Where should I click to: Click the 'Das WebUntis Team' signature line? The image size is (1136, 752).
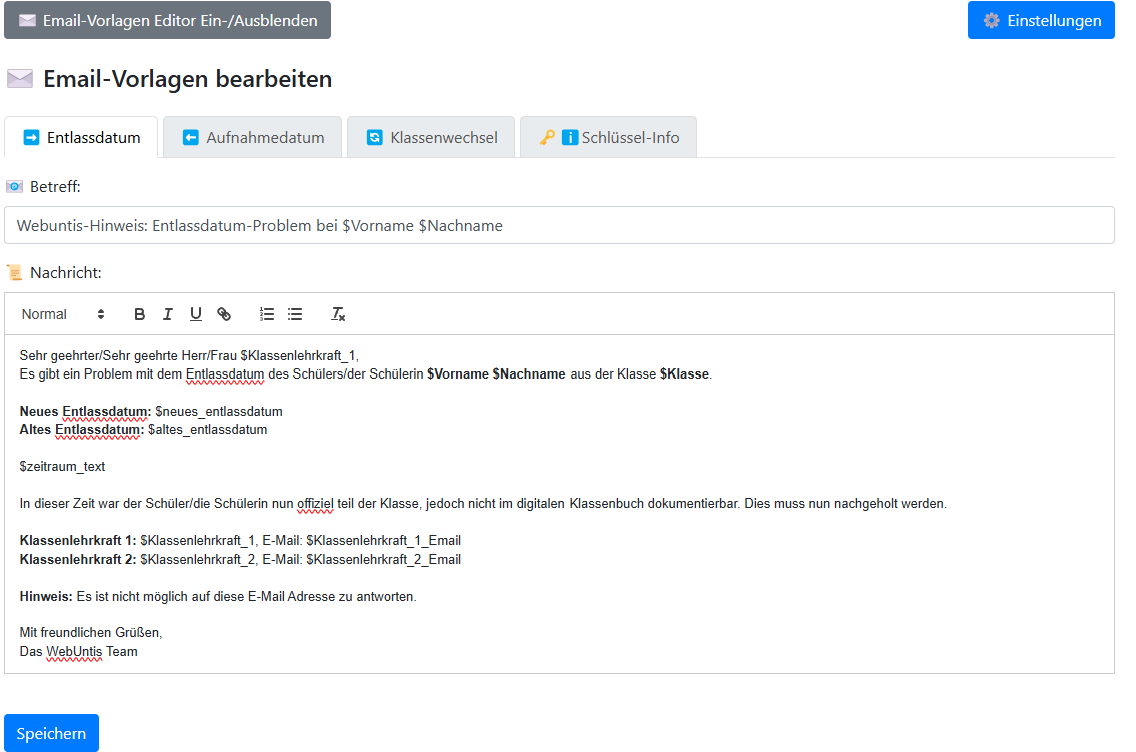[x=78, y=651]
